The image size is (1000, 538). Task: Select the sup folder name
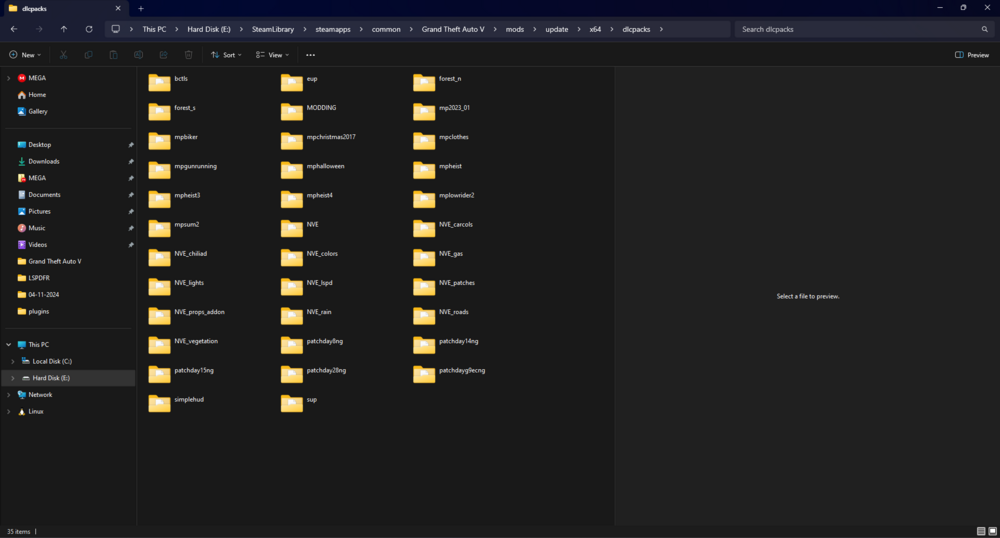pyautogui.click(x=311, y=400)
